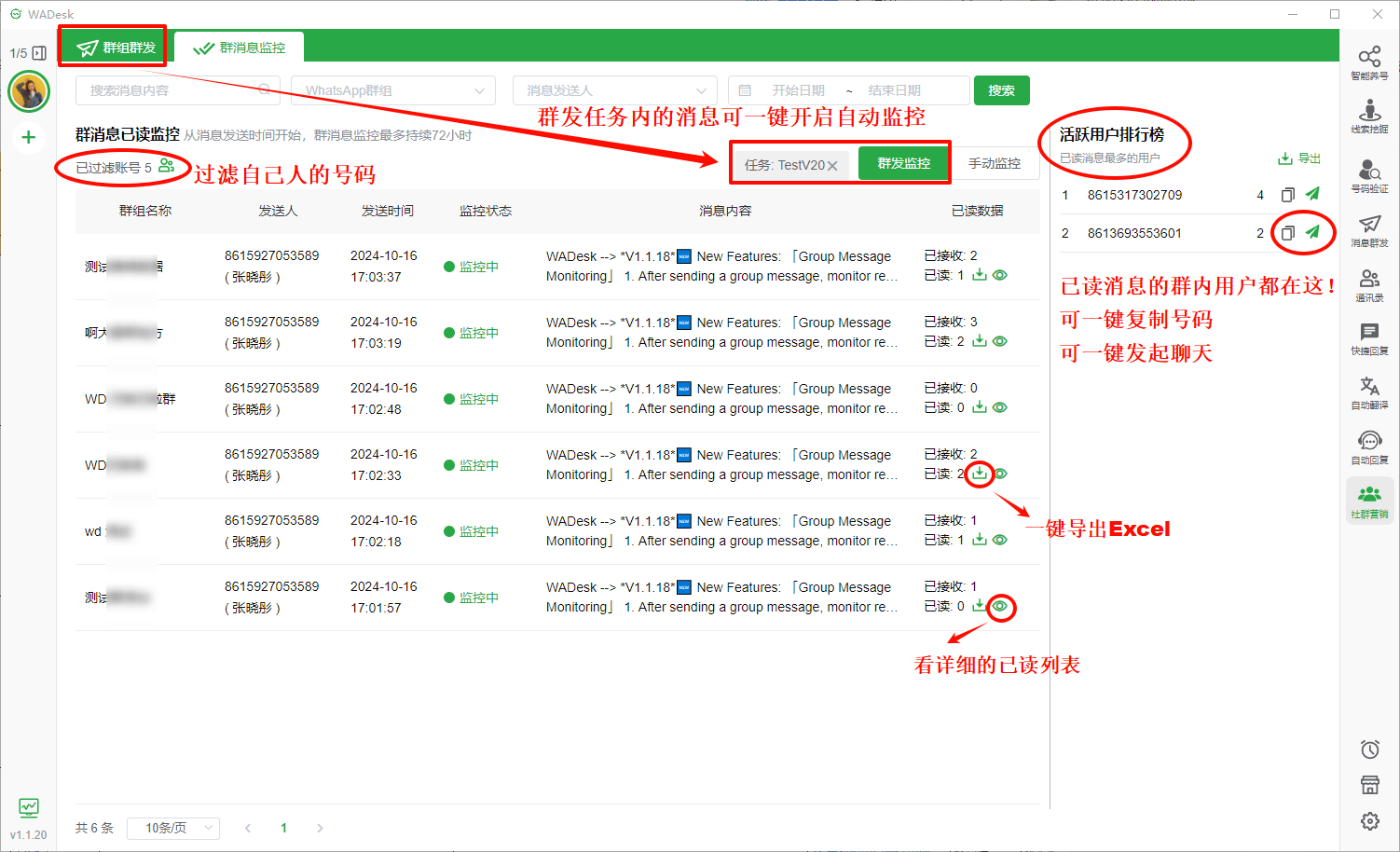Open 线索挖掘 lead mining tool
Viewport: 1400px width, 852px height.
click(x=1369, y=117)
